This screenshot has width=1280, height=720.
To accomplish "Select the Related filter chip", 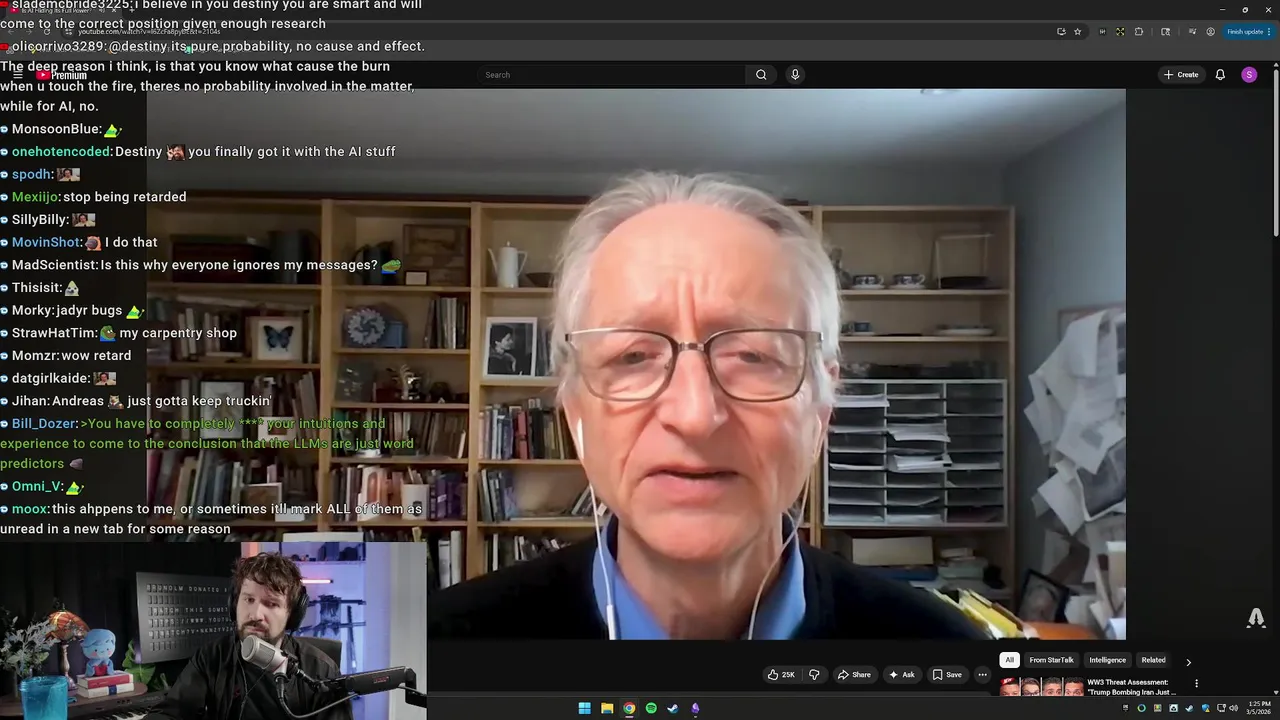I will [1153, 660].
